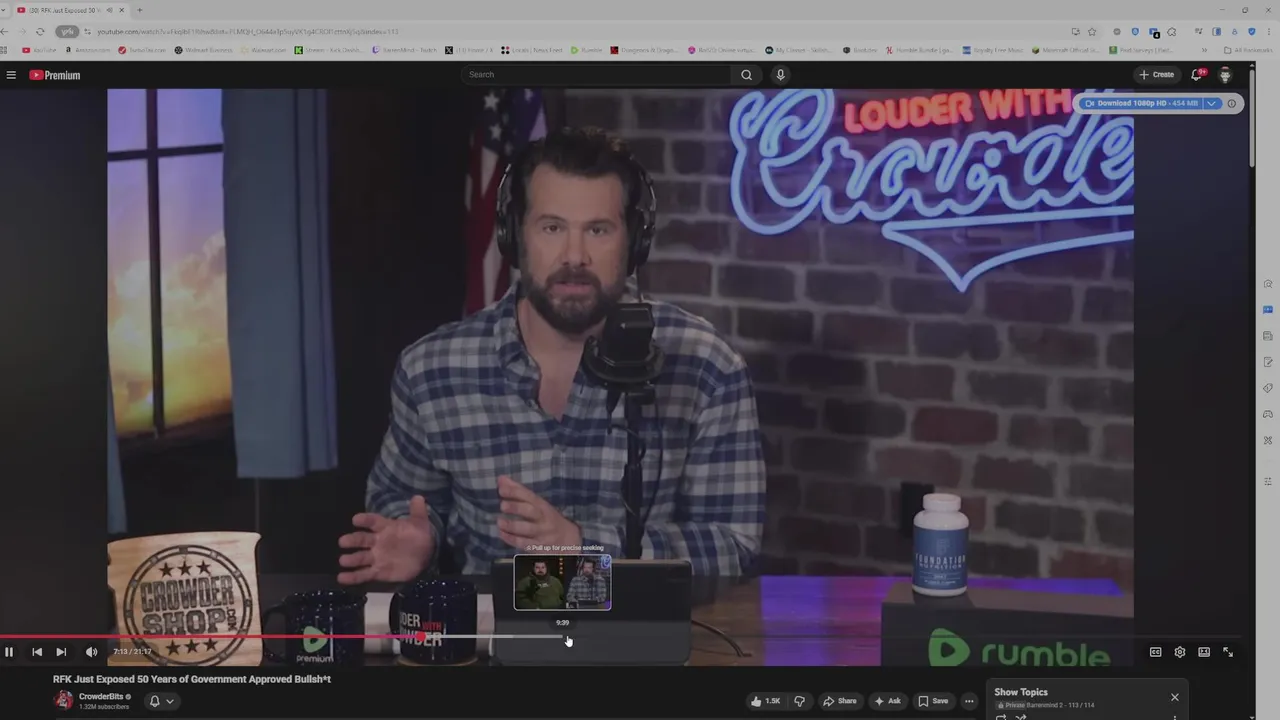This screenshot has width=1280, height=720.
Task: Open the Royalty Free Music bookmark
Action: click(995, 50)
